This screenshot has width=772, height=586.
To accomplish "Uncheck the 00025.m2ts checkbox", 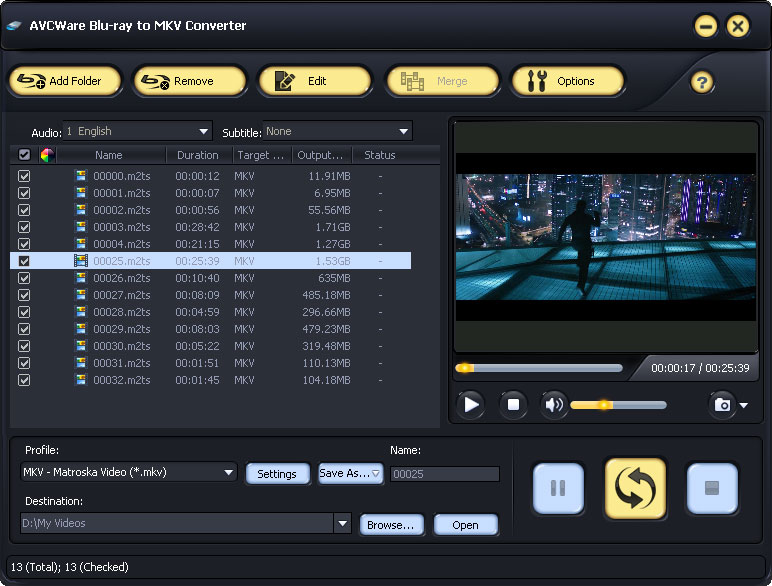I will pos(24,261).
